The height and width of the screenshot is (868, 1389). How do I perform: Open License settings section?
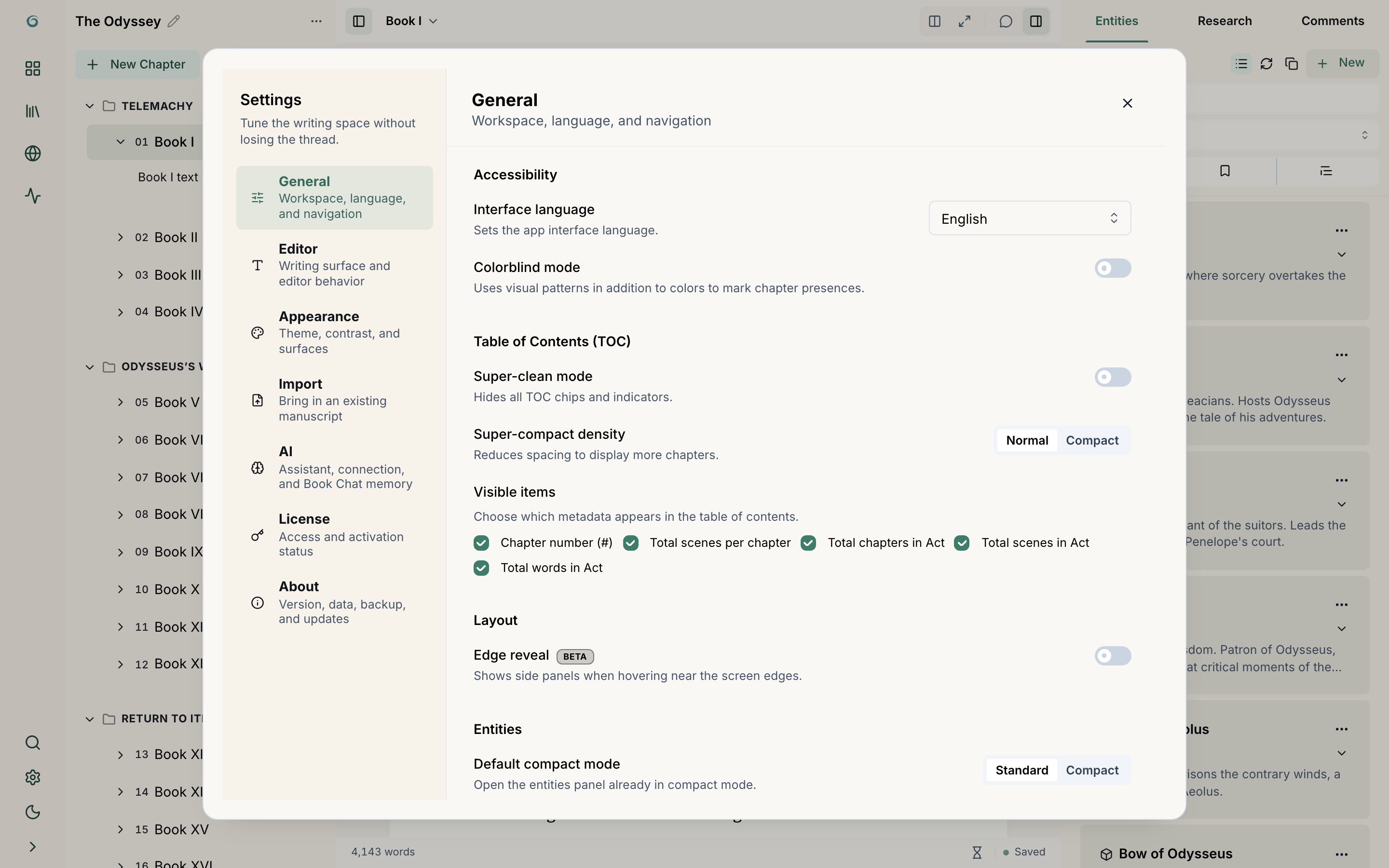[335, 535]
